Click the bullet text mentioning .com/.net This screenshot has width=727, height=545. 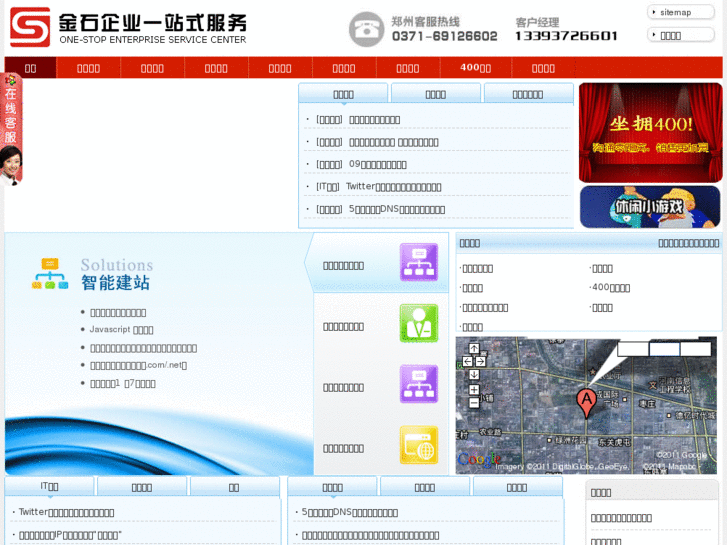pyautogui.click(x=139, y=365)
